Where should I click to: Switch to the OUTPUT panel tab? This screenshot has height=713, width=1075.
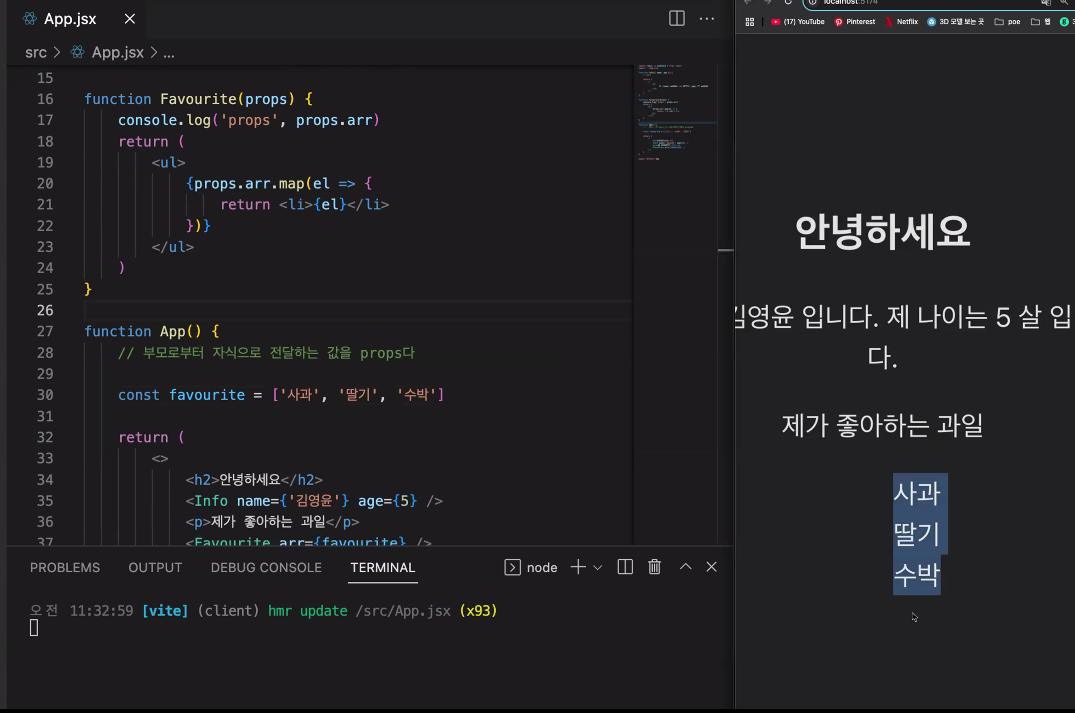(x=155, y=568)
